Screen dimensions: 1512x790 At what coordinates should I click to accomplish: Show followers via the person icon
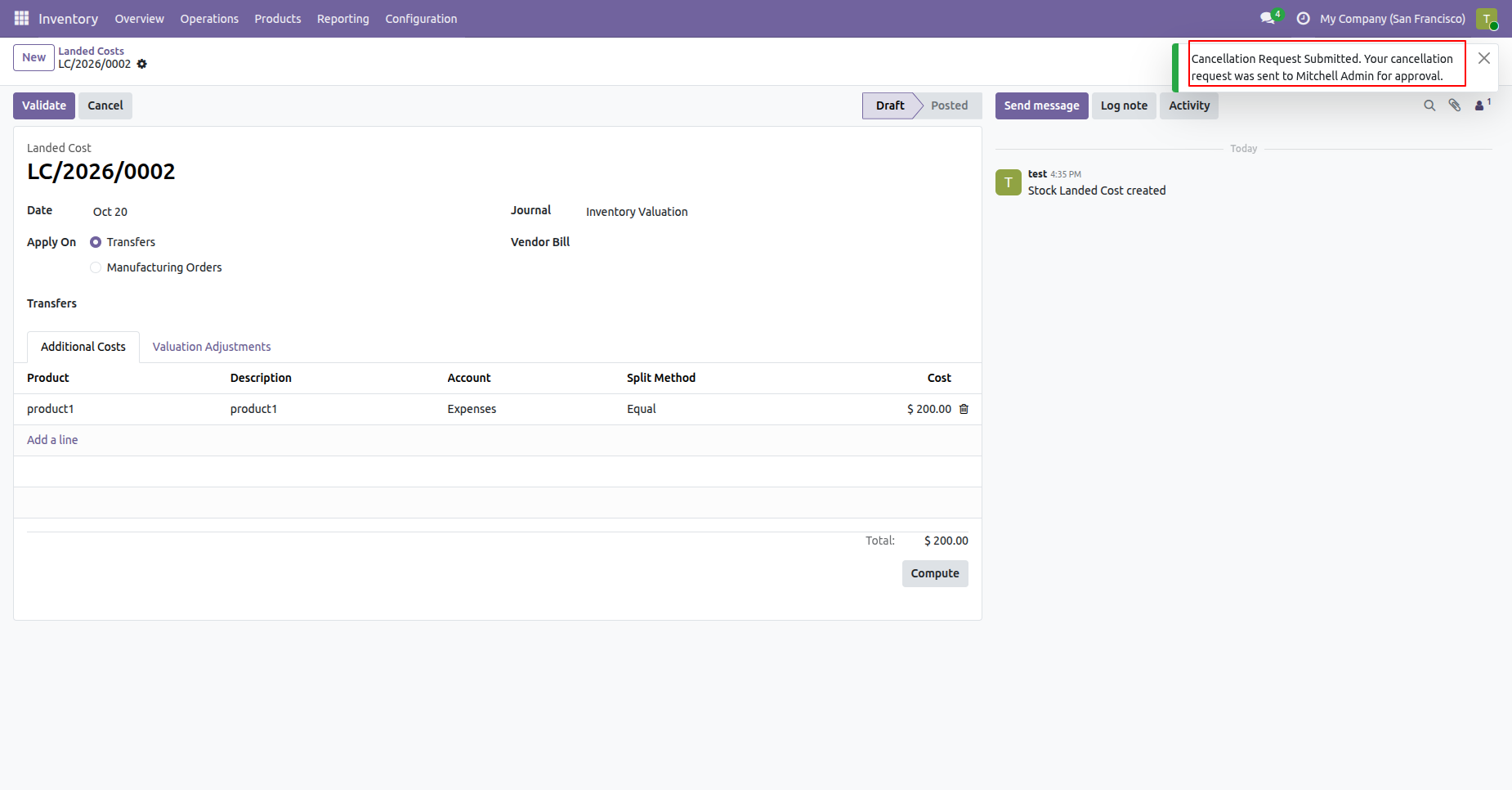1482,105
